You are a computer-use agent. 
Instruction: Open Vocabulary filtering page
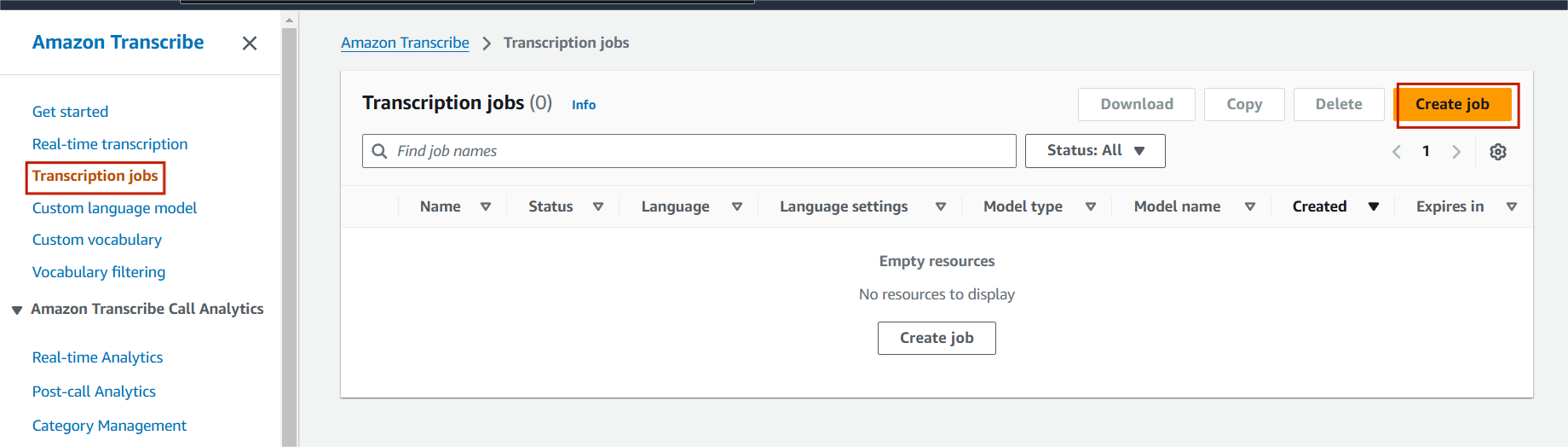99,272
